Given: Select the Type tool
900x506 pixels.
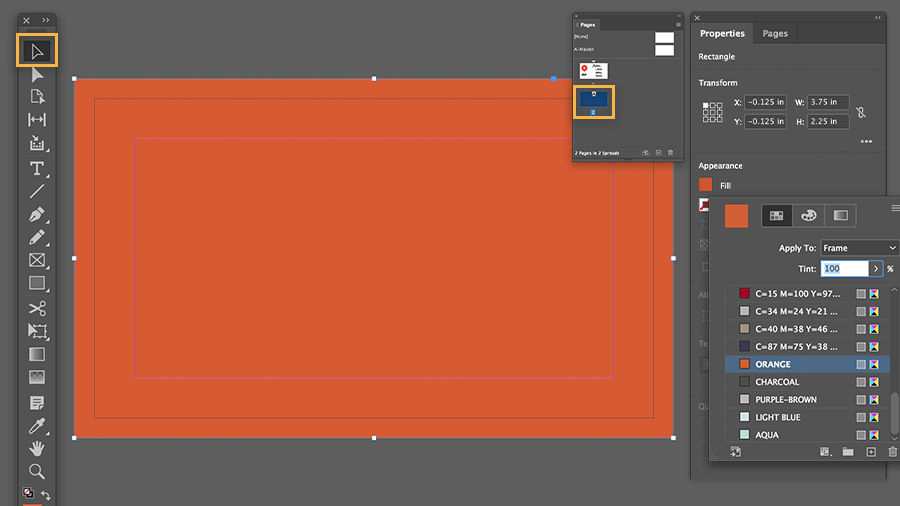Looking at the screenshot, I should click(37, 168).
